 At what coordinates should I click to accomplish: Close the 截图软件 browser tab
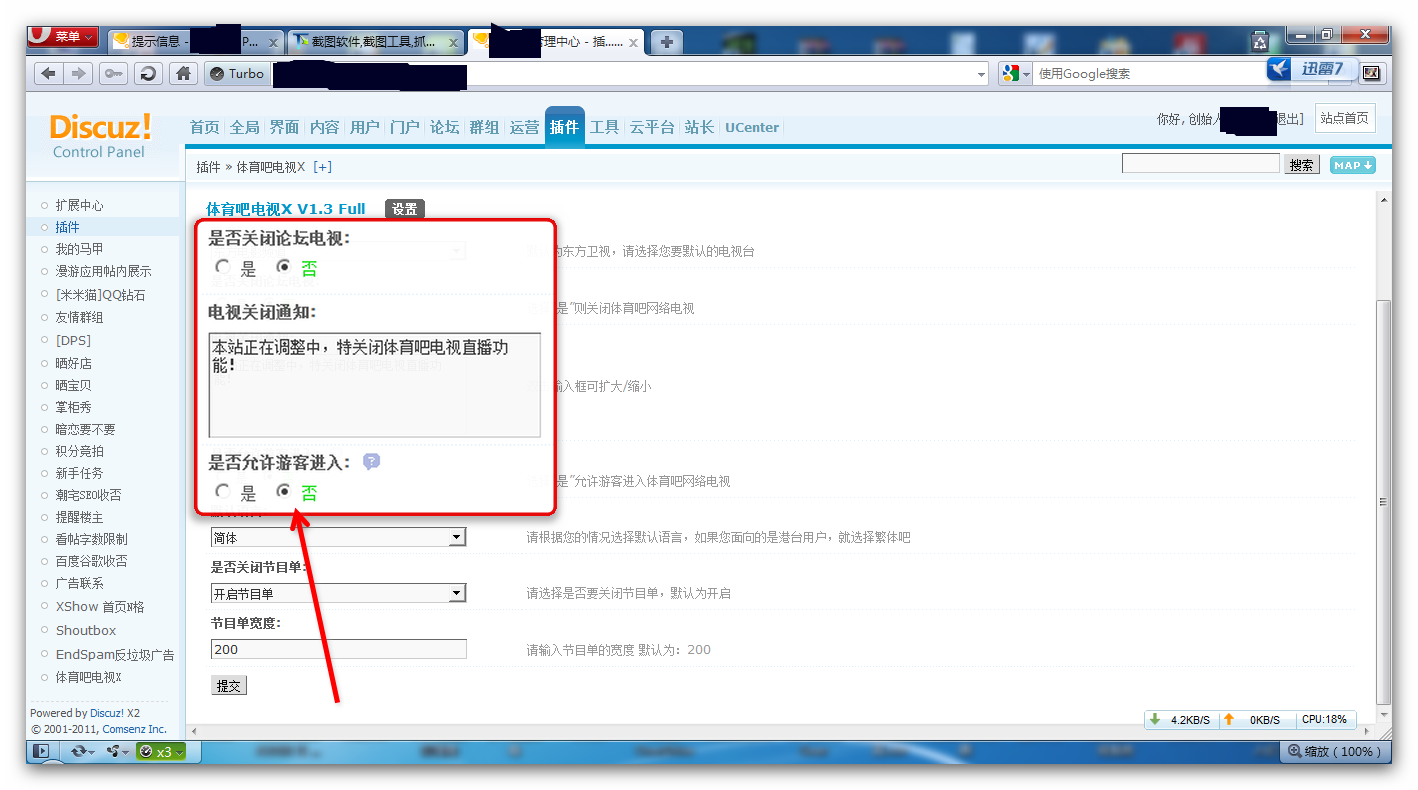tap(454, 42)
